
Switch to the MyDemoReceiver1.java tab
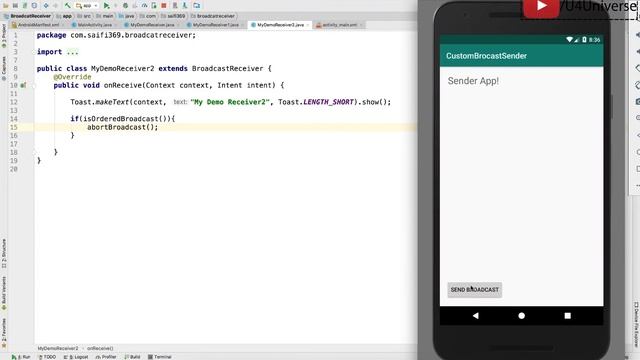click(215, 25)
